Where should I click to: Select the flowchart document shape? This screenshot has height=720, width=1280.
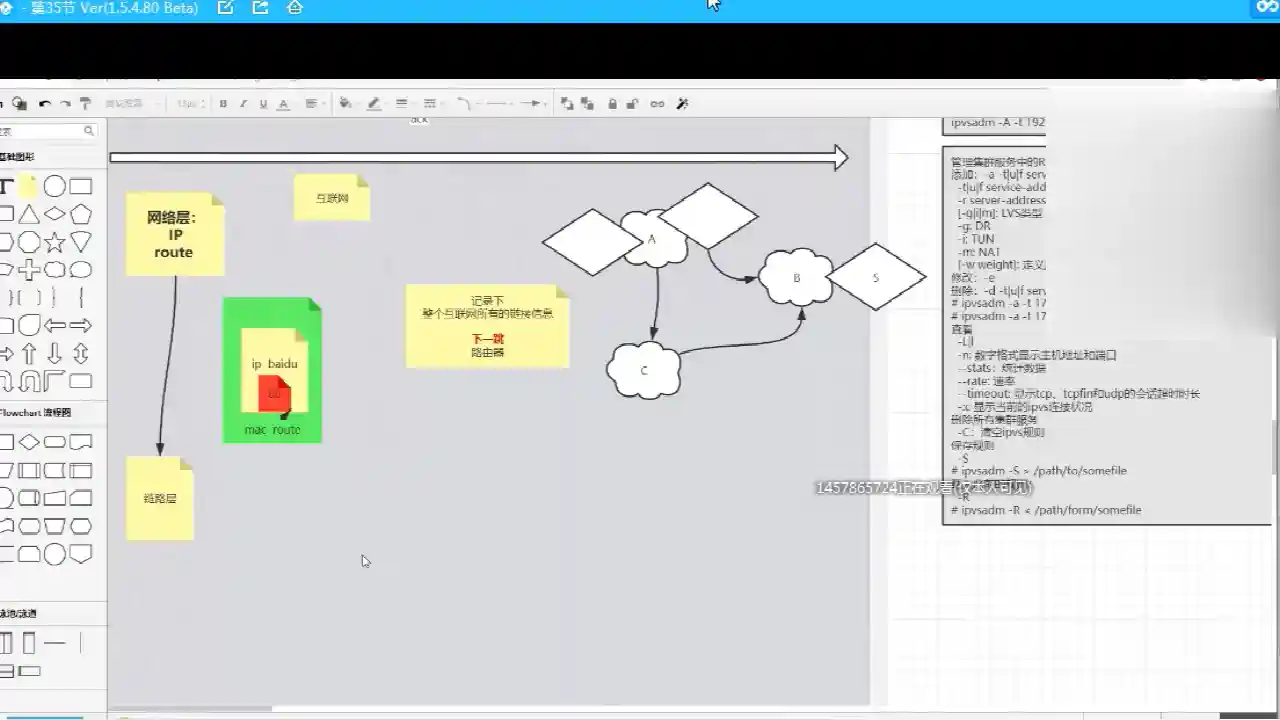point(81,442)
